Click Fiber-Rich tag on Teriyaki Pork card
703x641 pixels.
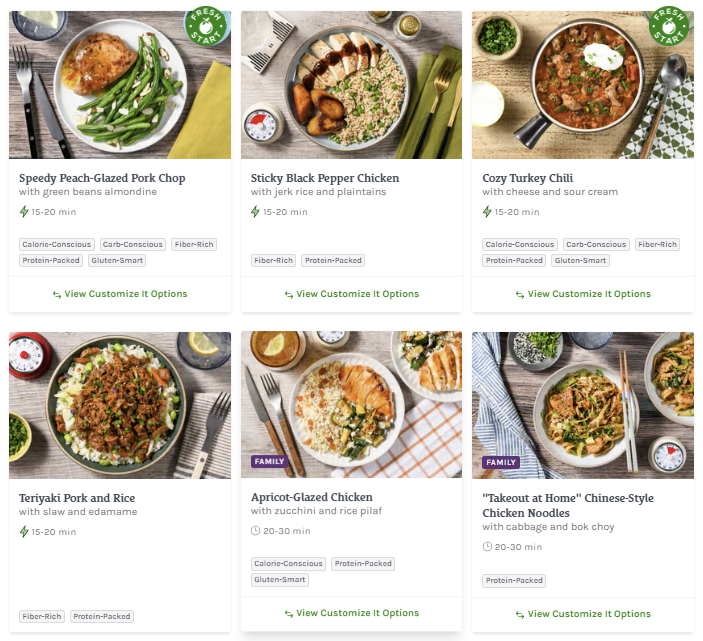pos(42,617)
